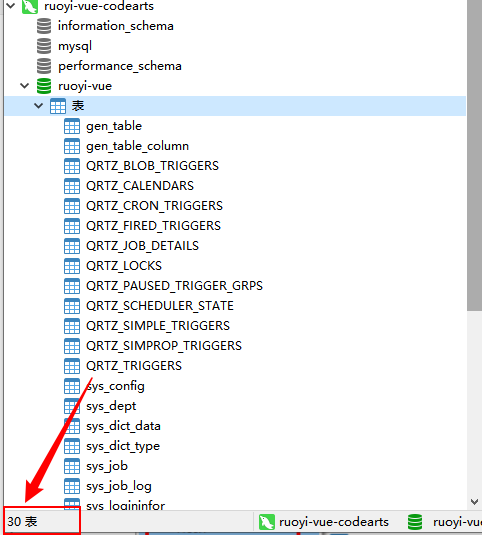Click the scroll down arrow of tree scrollbar
Screen dimensions: 482x535
pos(474,502)
